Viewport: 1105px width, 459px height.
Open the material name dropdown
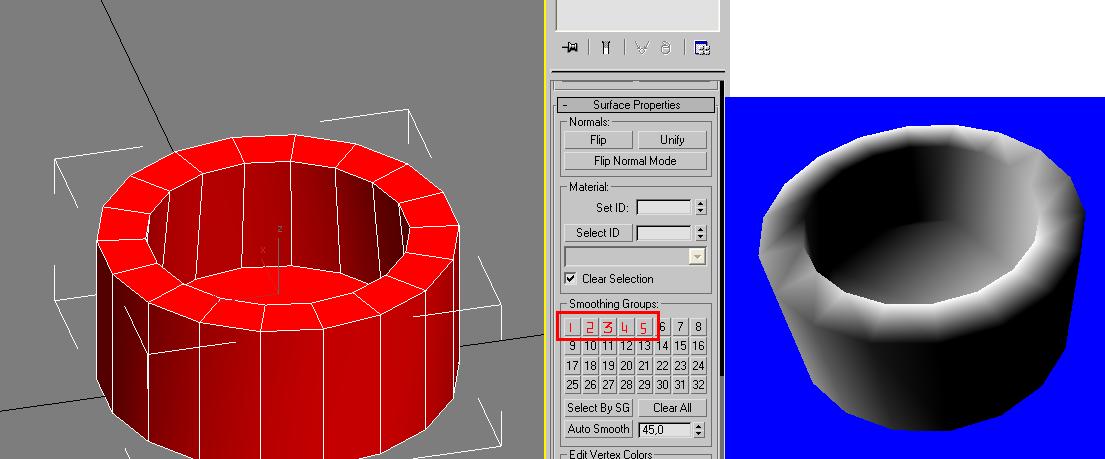click(x=636, y=257)
